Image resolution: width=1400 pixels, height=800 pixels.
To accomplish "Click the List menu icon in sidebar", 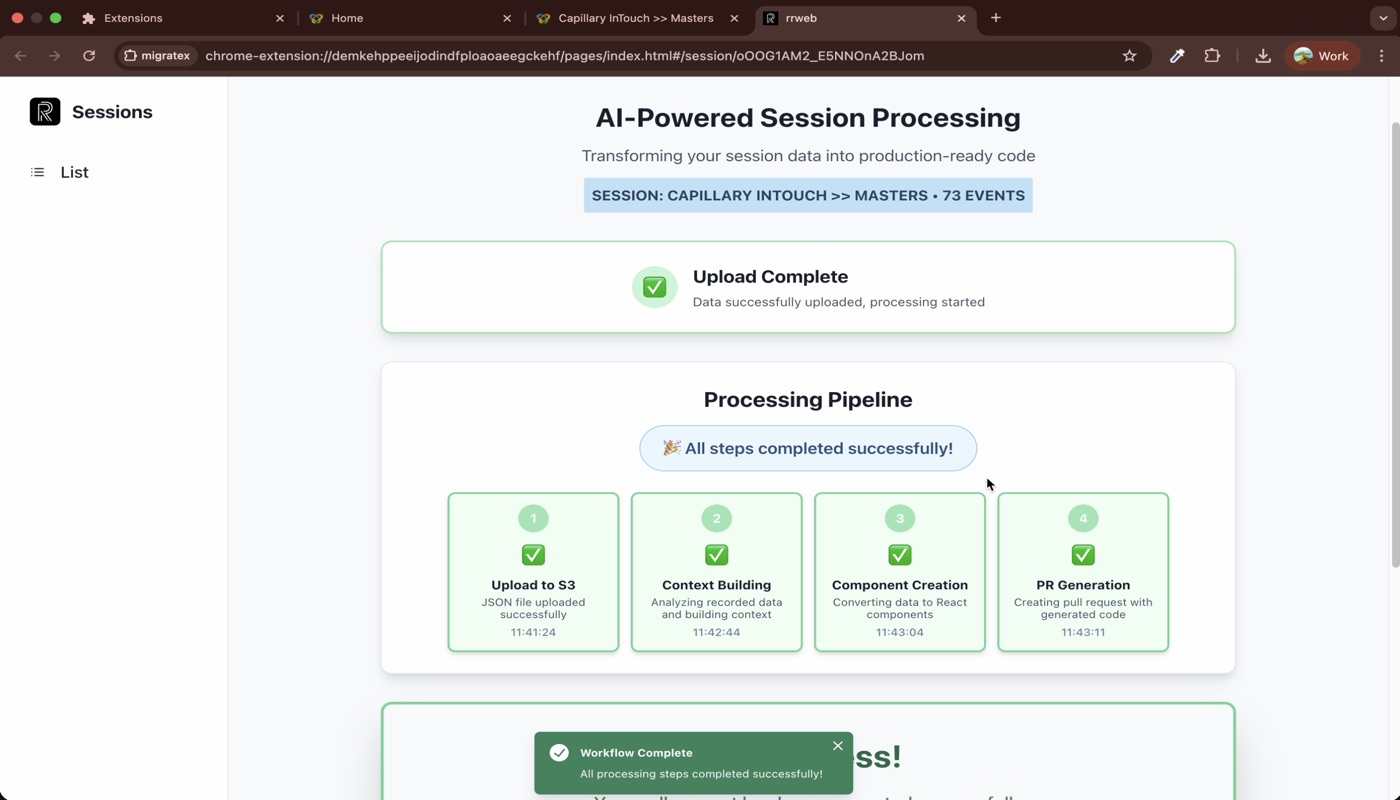I will [x=37, y=172].
